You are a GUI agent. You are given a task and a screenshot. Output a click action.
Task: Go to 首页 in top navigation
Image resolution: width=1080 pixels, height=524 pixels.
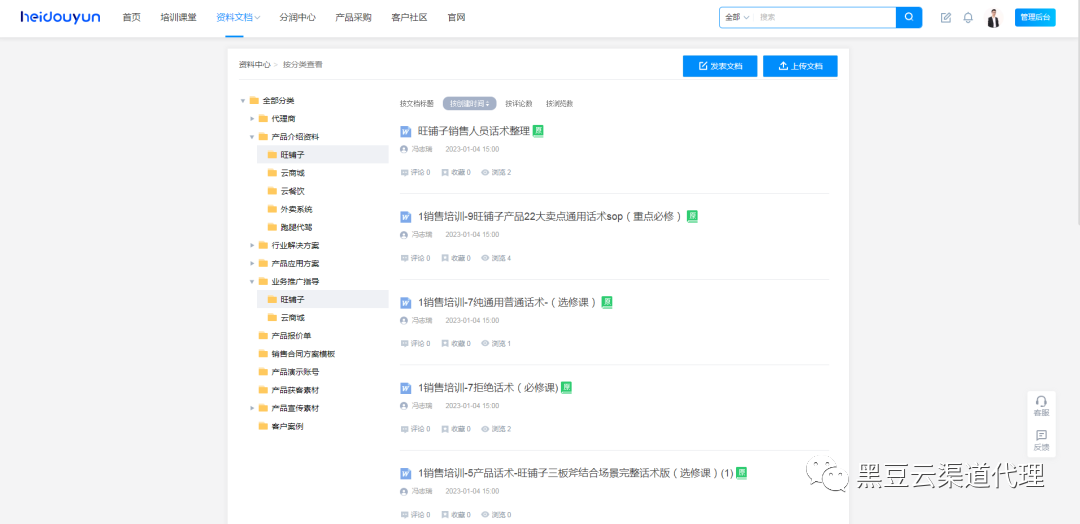[x=132, y=18]
